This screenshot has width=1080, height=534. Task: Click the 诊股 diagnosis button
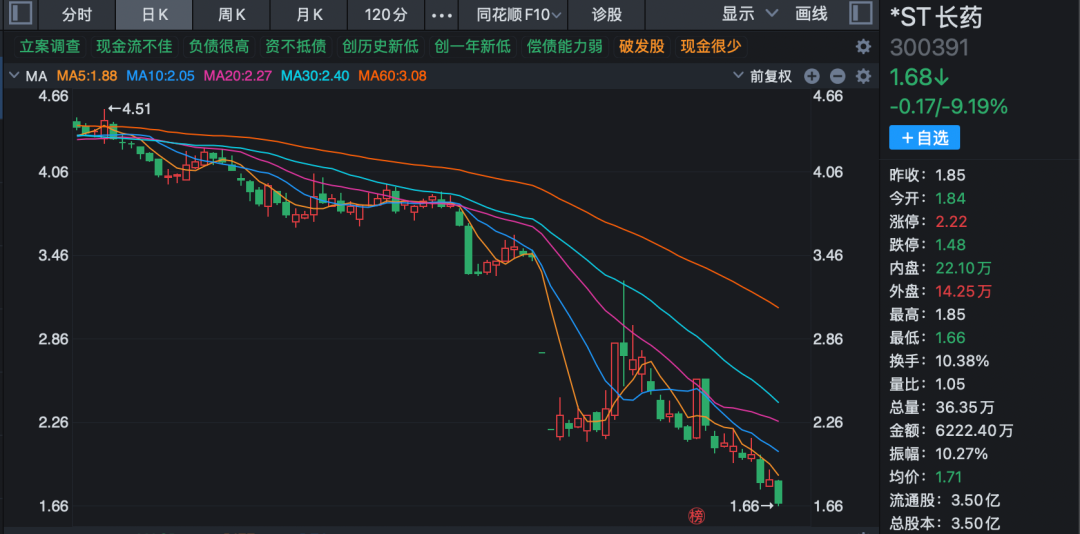pyautogui.click(x=606, y=15)
